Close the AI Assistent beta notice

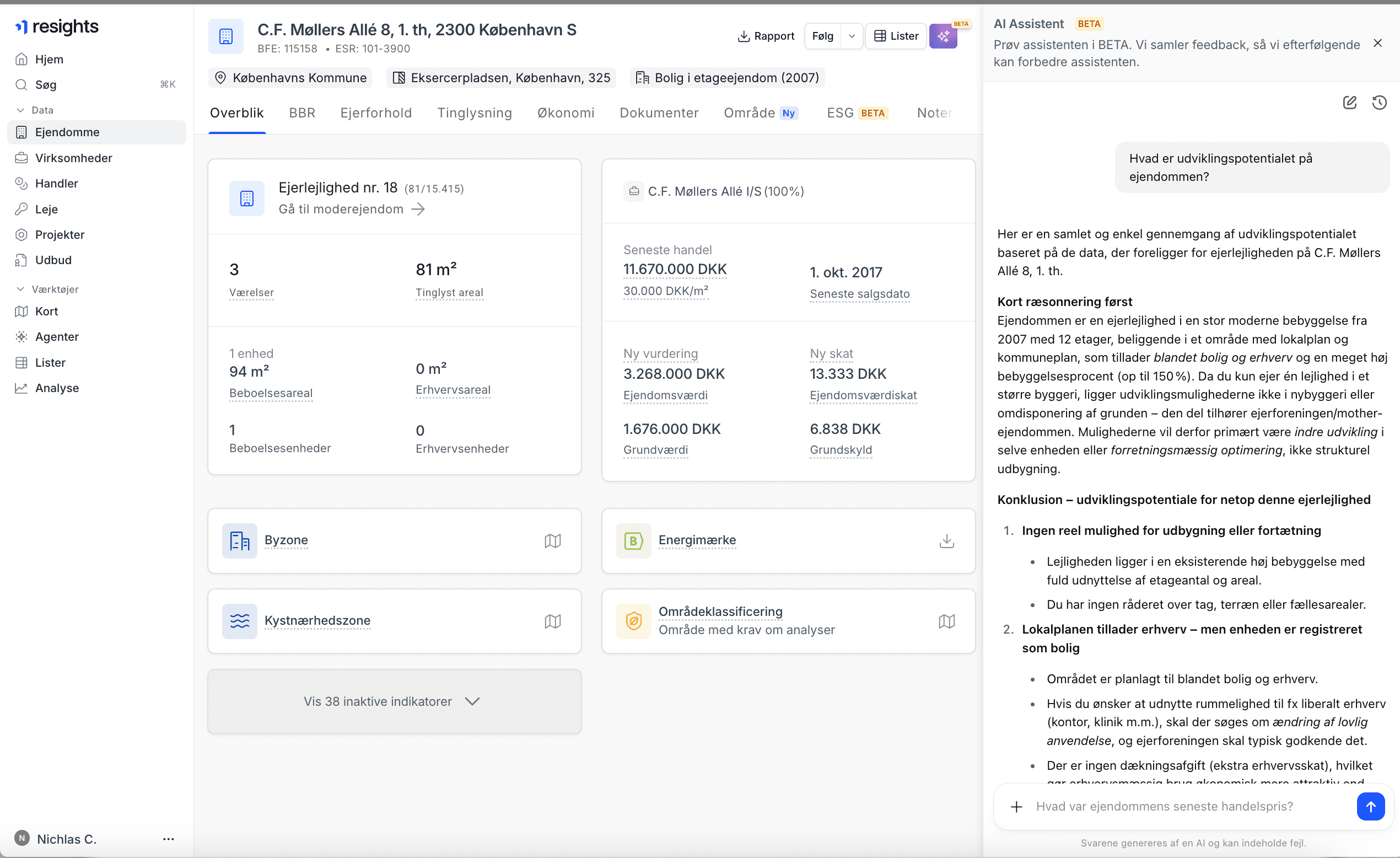point(1377,43)
